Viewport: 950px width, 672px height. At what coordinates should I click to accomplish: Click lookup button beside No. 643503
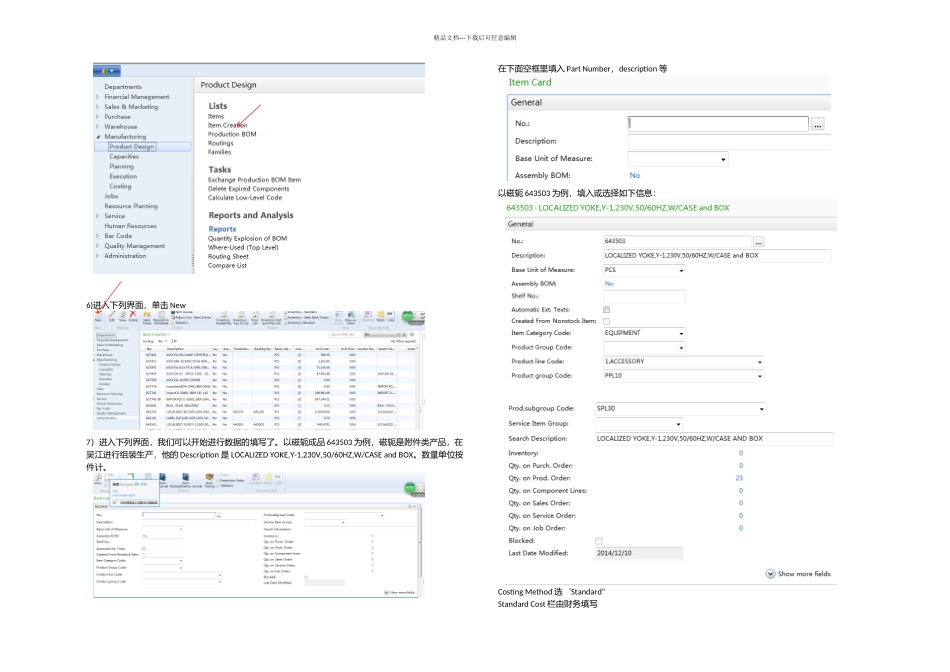pyautogui.click(x=758, y=242)
